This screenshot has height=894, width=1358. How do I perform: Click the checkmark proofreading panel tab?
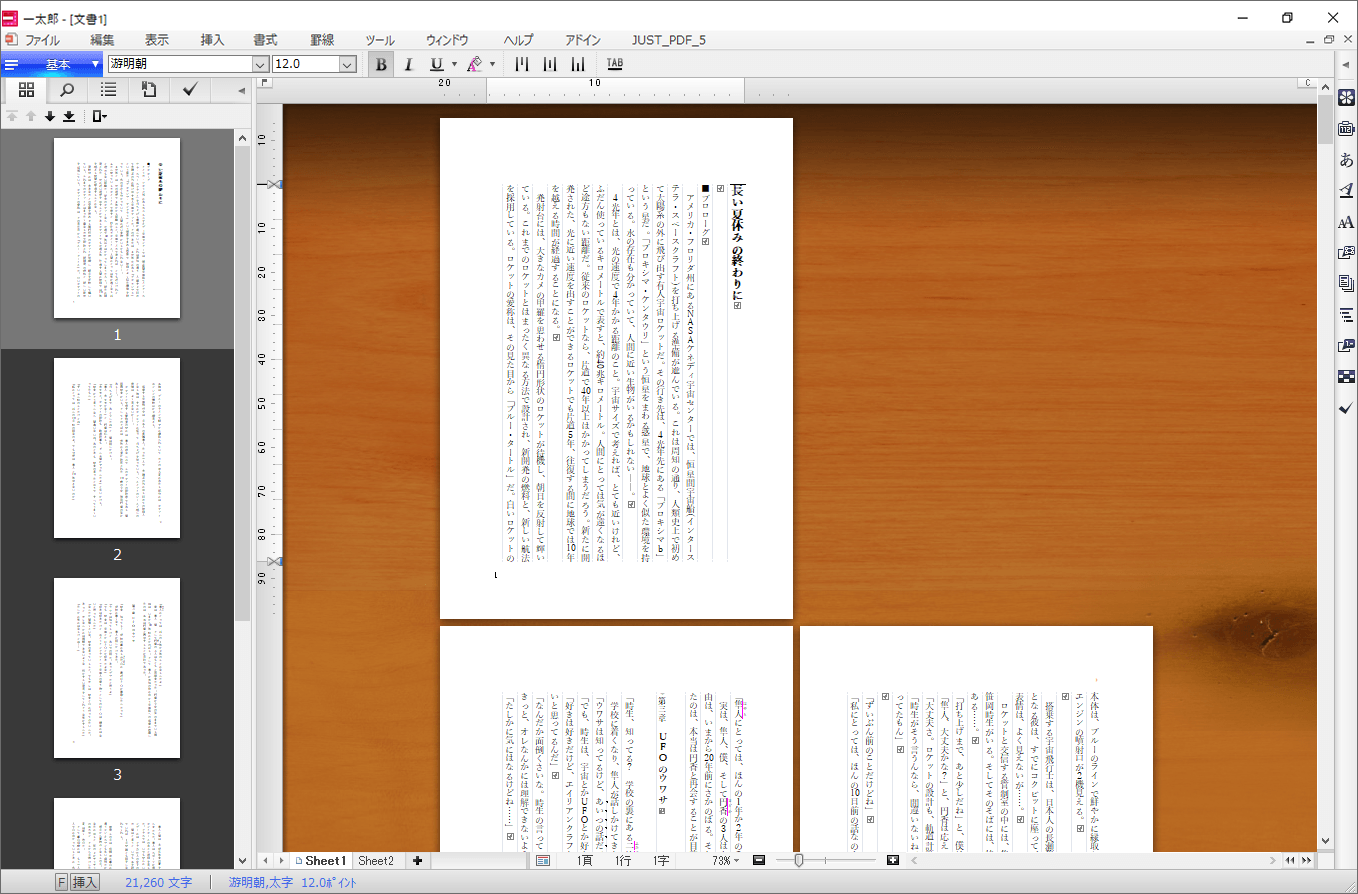pos(189,90)
